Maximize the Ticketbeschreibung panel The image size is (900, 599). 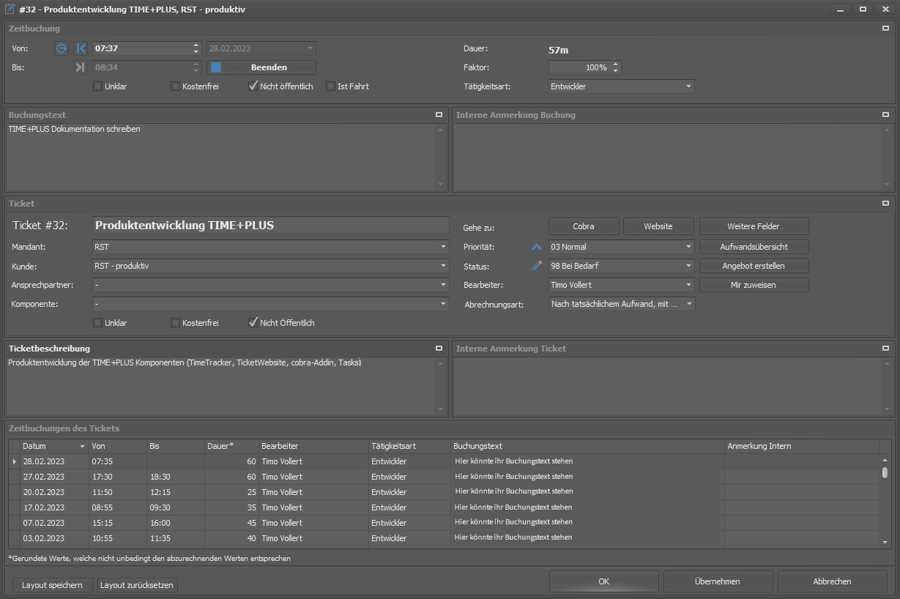click(439, 348)
